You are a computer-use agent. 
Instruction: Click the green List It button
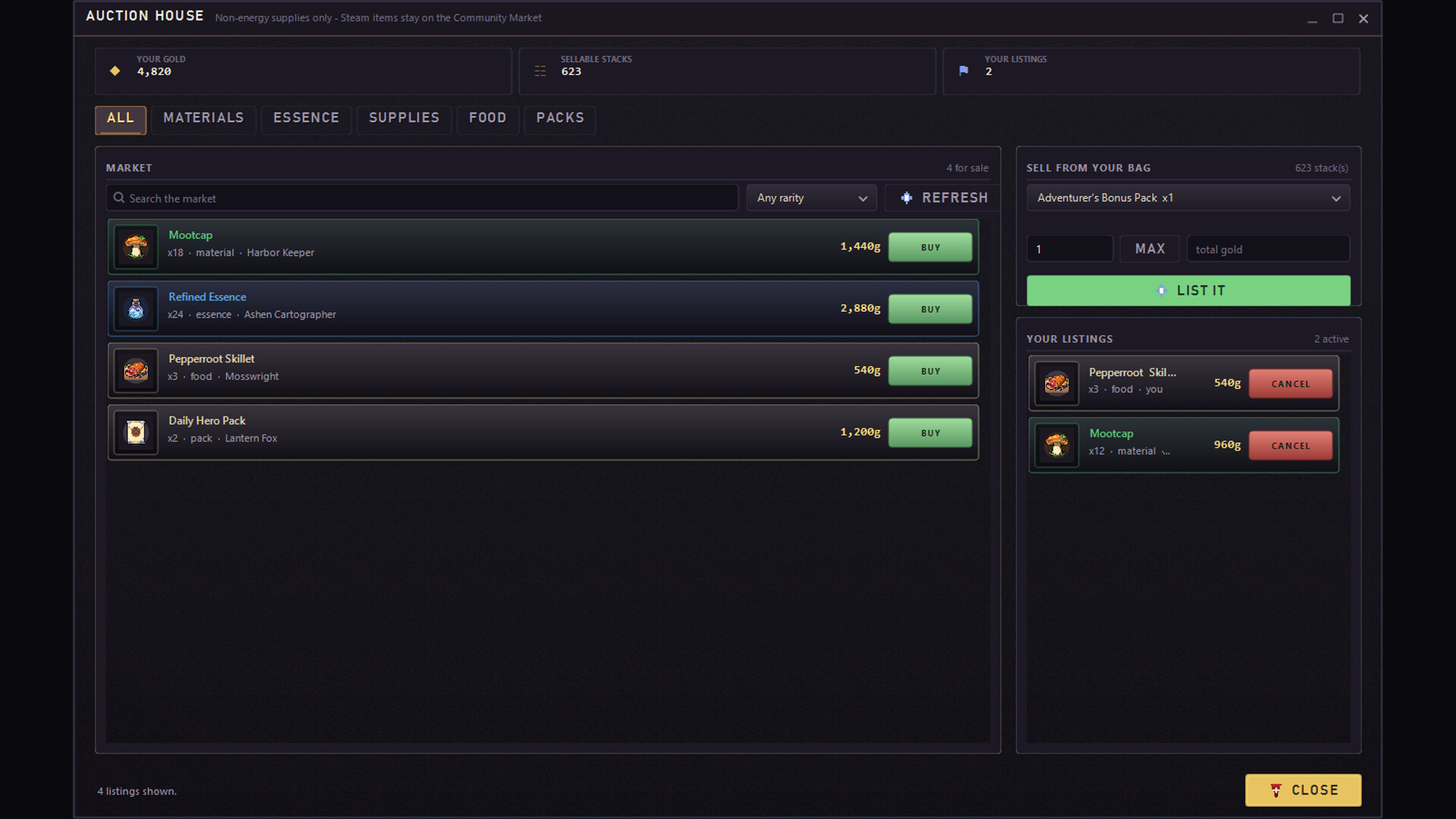tap(1188, 290)
